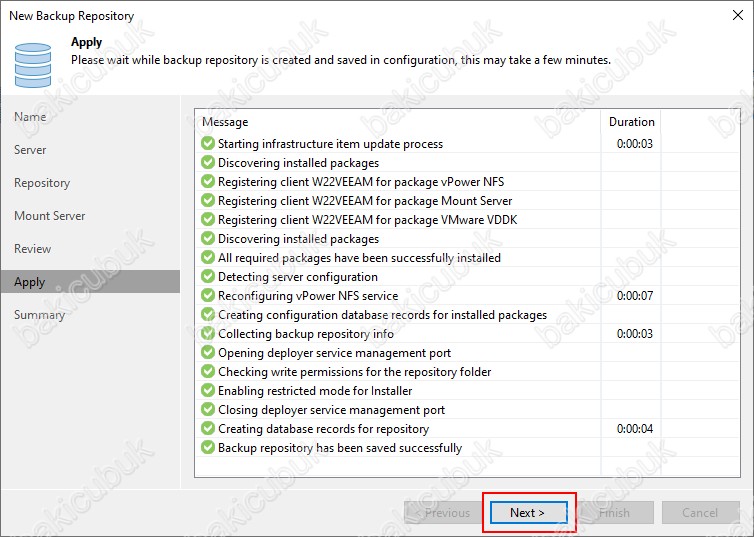Click green check beside Mount Server registration
This screenshot has height=537, width=754.
(x=208, y=200)
